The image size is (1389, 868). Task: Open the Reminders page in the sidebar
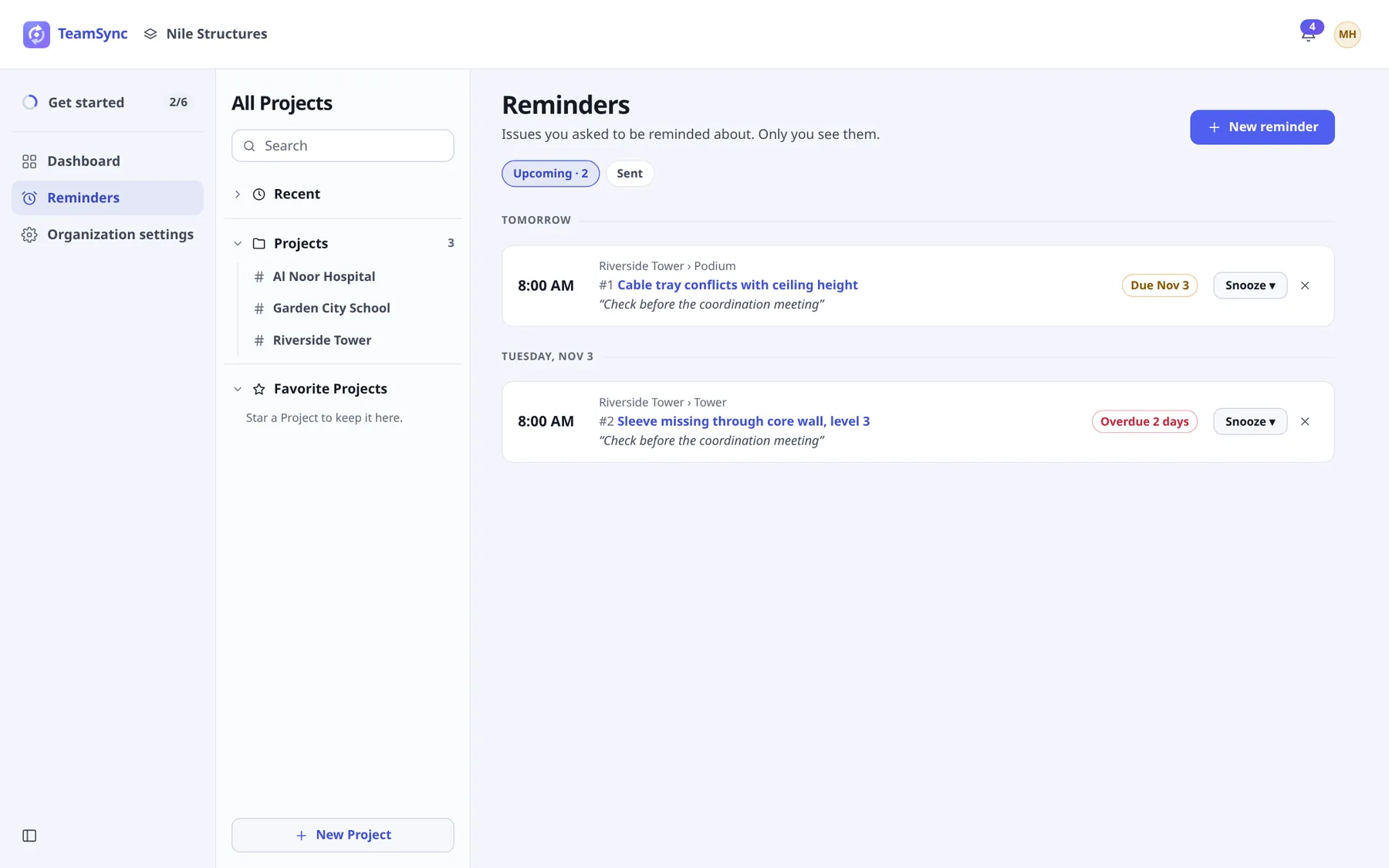click(107, 198)
